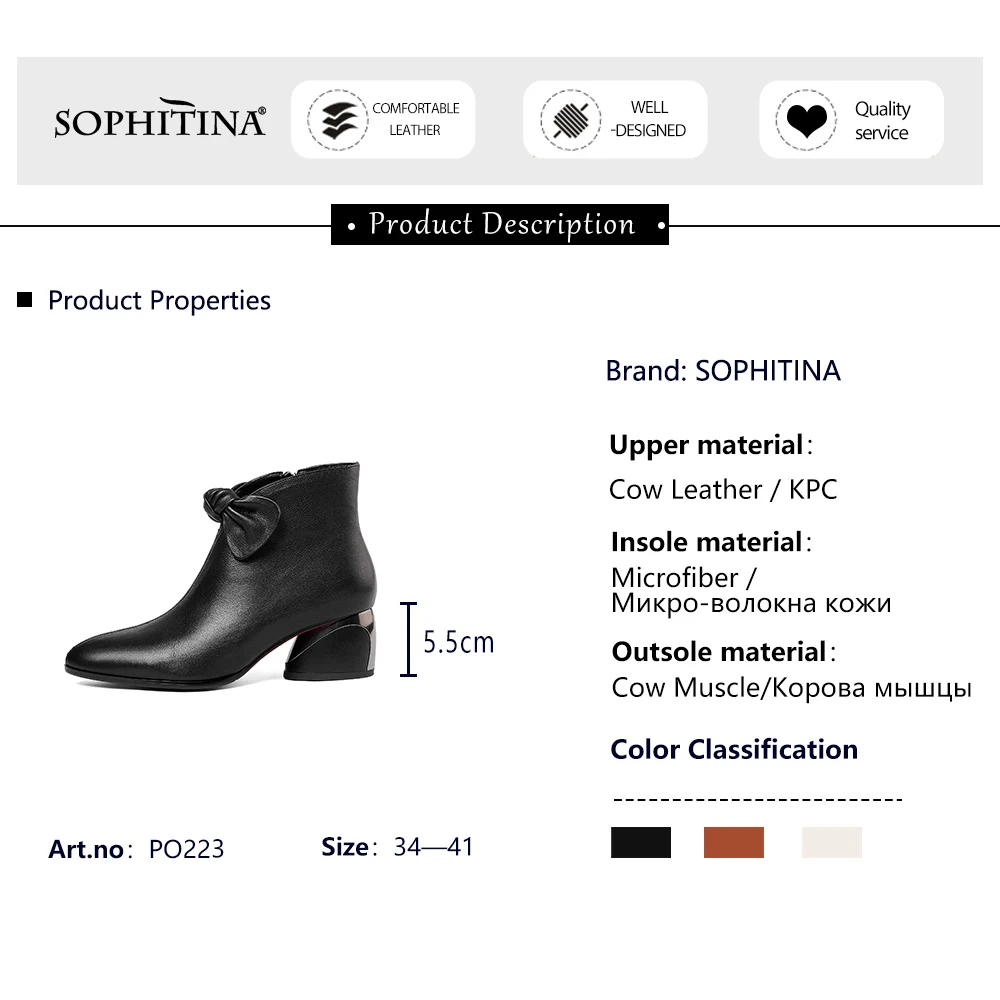Click the Color Classification heading
This screenshot has height=1000, width=1000.
click(734, 749)
